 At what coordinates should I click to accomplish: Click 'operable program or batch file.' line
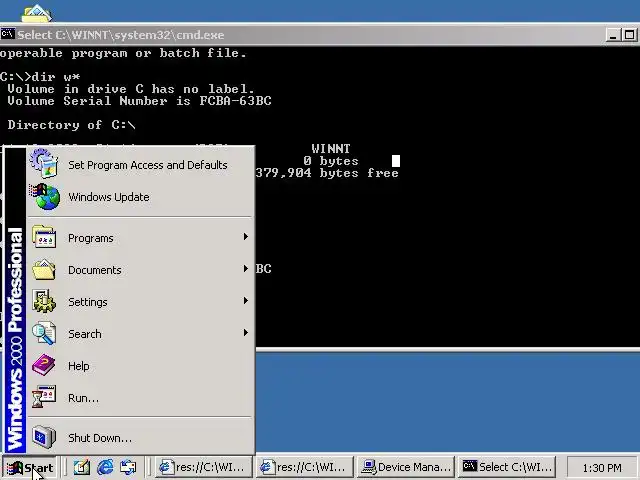pyautogui.click(x=123, y=53)
